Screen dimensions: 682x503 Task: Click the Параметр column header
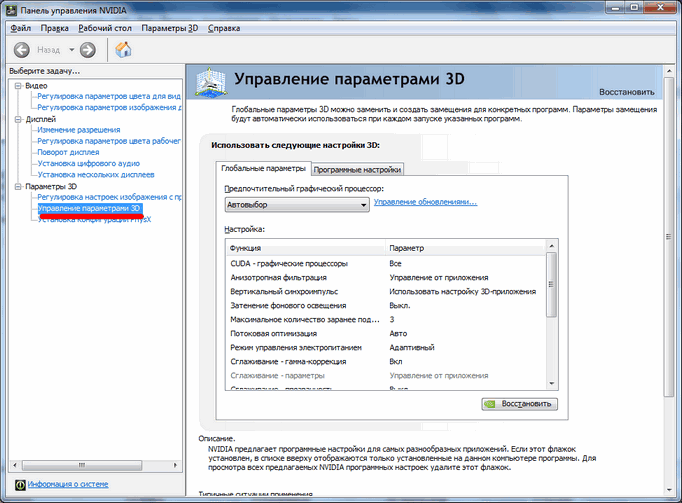click(465, 248)
